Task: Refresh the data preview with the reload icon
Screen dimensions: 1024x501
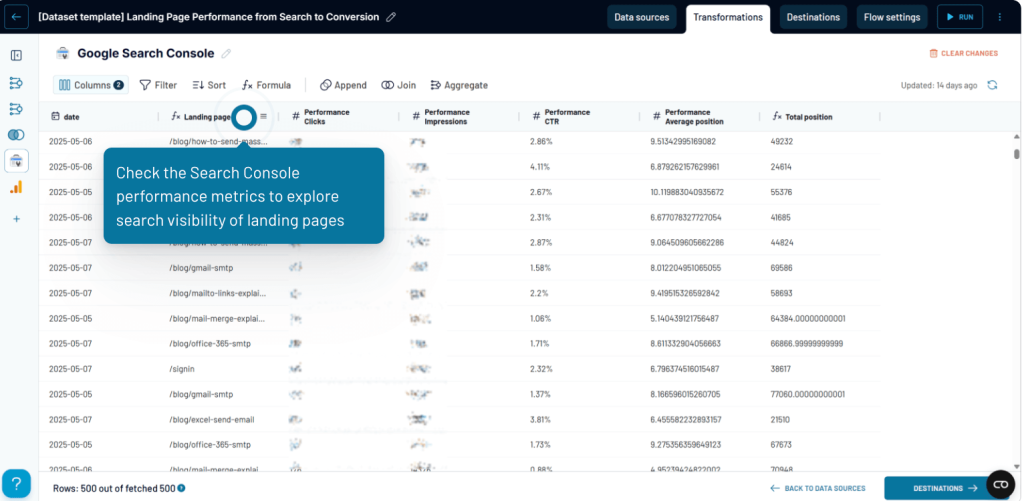Action: click(x=992, y=85)
